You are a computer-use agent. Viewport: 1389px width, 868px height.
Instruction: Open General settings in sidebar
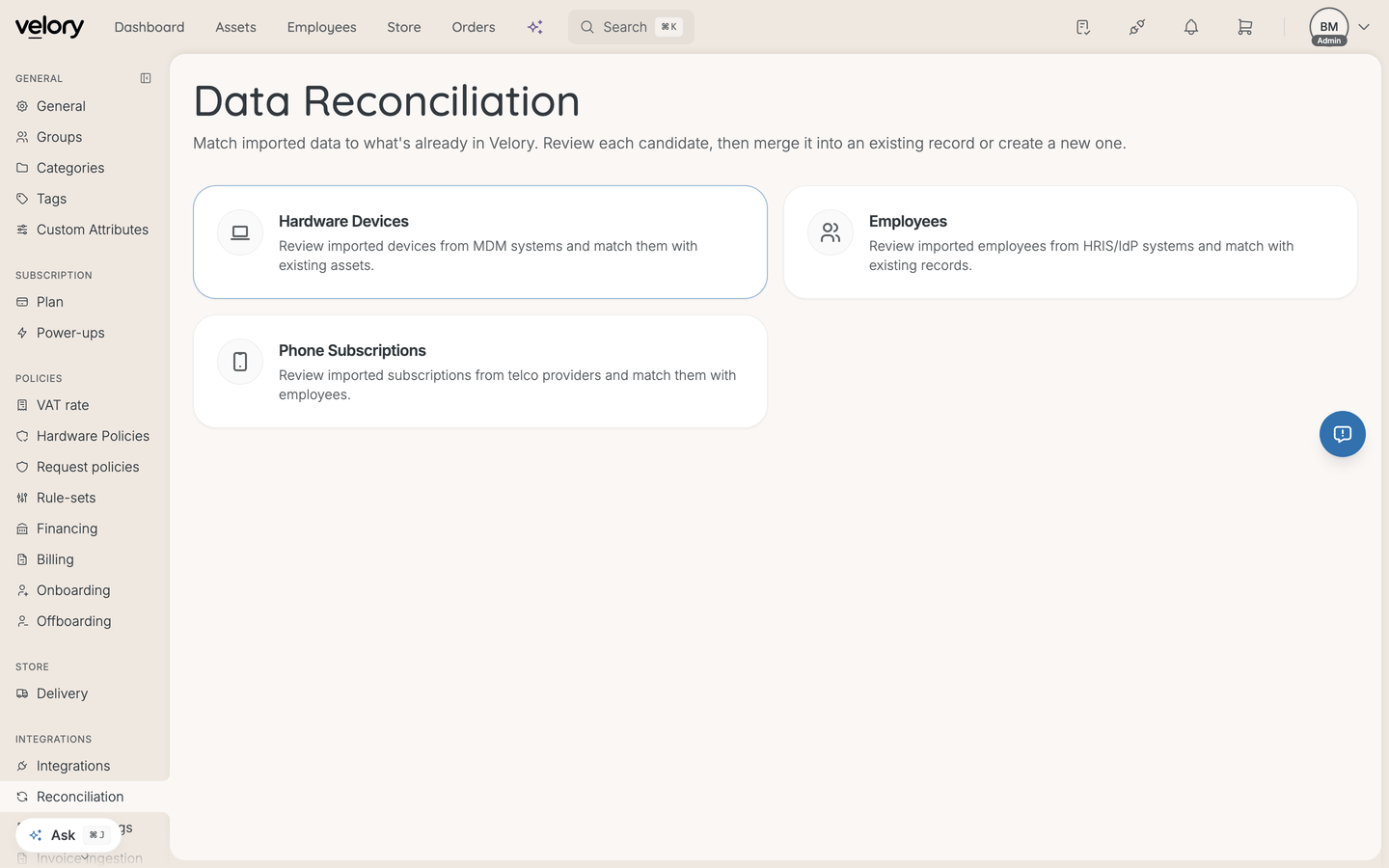(x=85, y=106)
